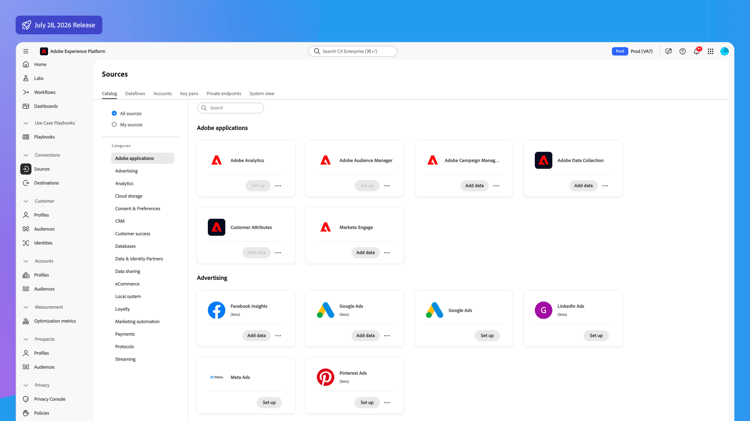The width and height of the screenshot is (750, 421).
Task: Switch to the Dataflows tab
Action: (x=135, y=93)
